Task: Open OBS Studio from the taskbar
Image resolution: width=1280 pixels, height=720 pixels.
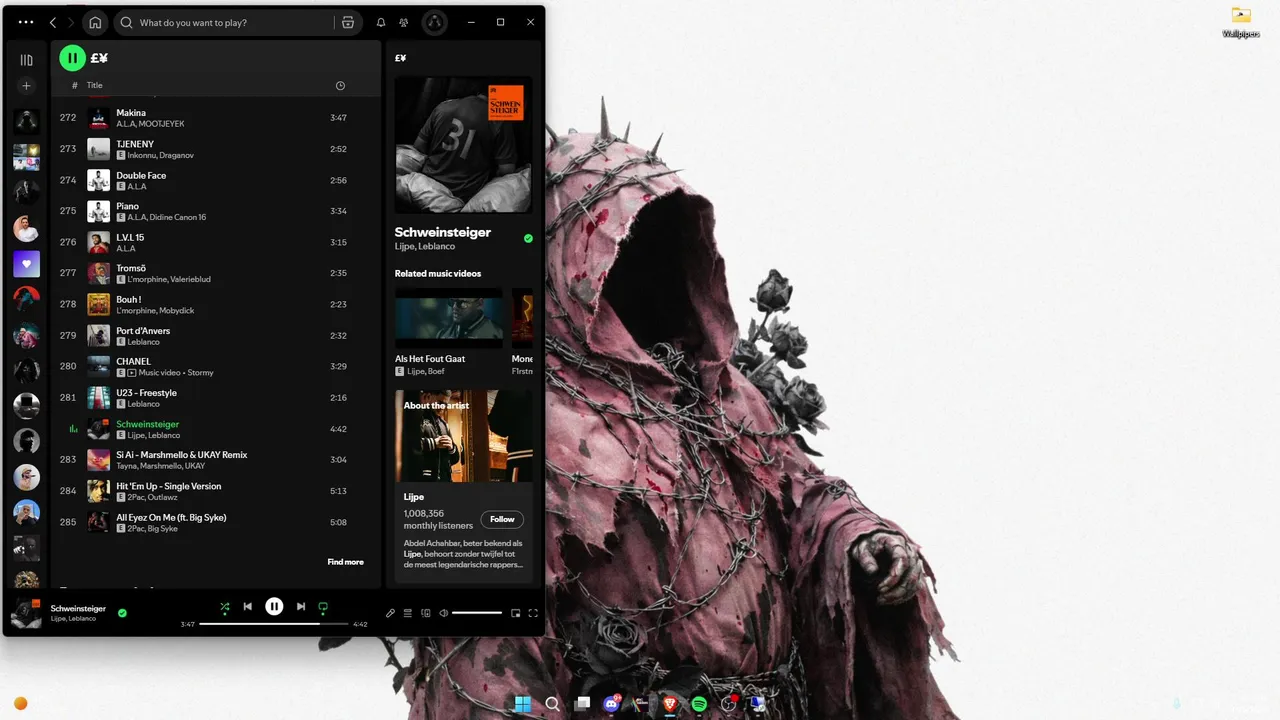Action: [729, 704]
